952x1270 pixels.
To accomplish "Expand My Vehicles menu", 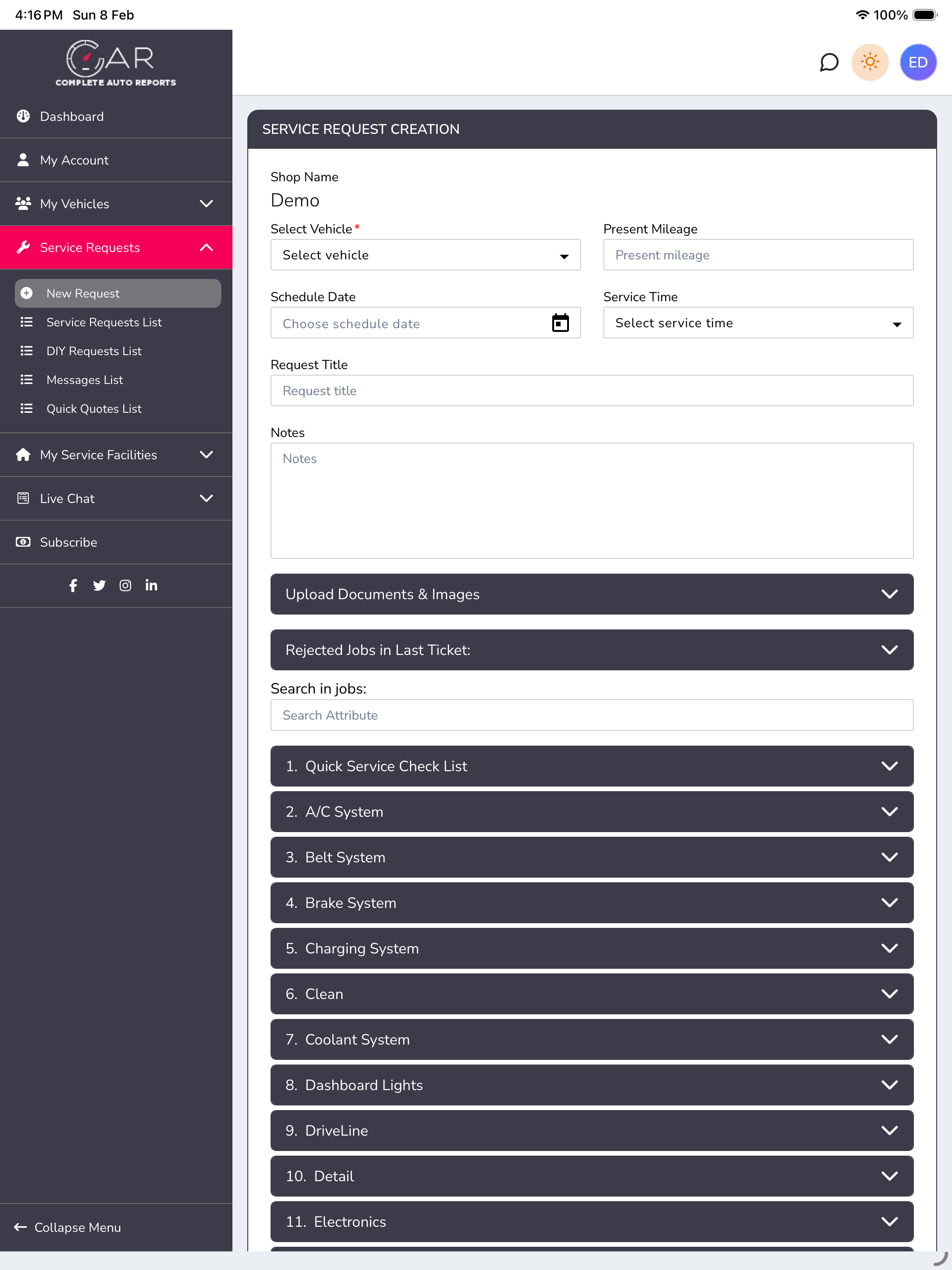I will point(116,204).
